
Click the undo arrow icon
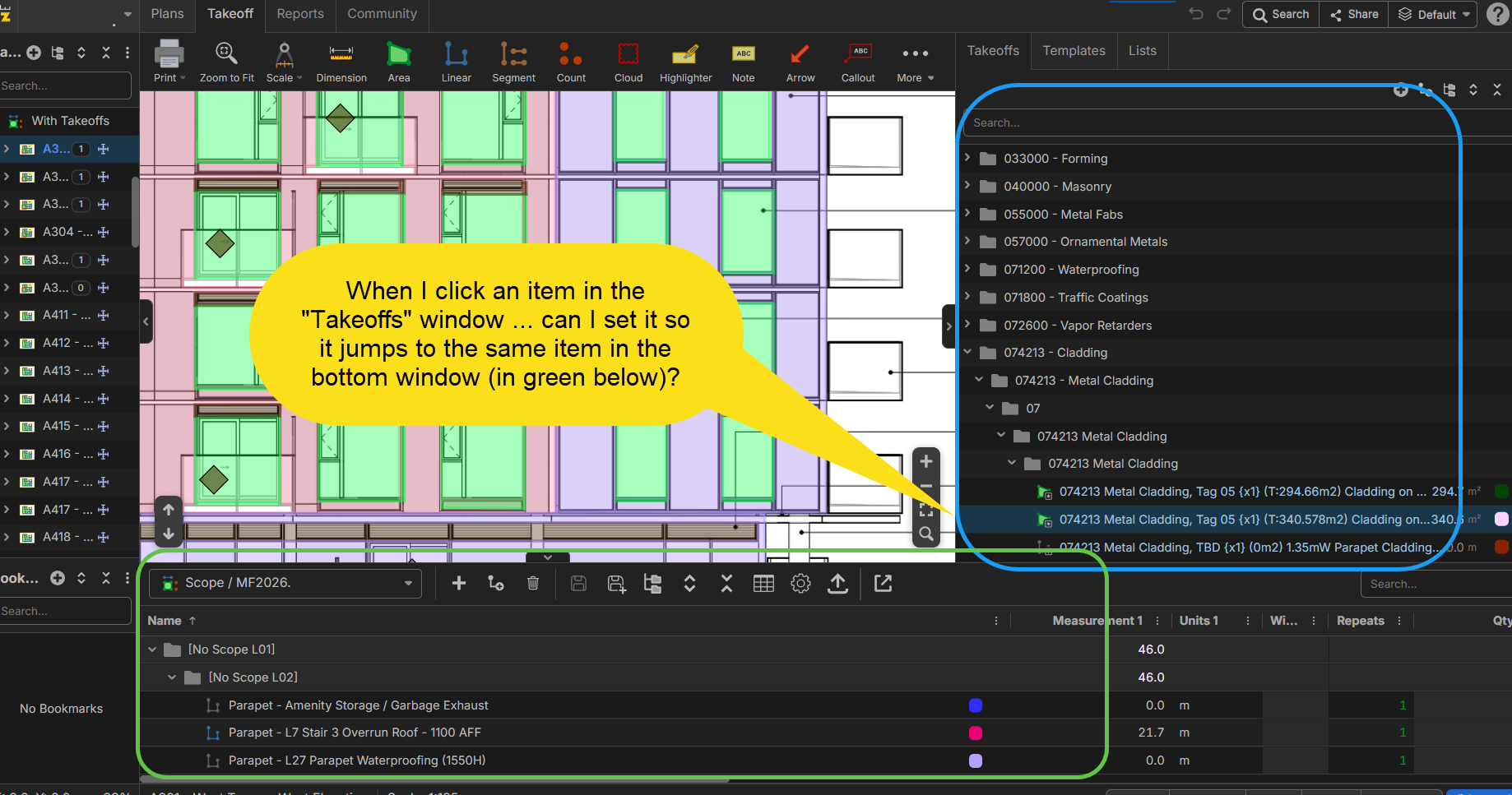point(1196,14)
